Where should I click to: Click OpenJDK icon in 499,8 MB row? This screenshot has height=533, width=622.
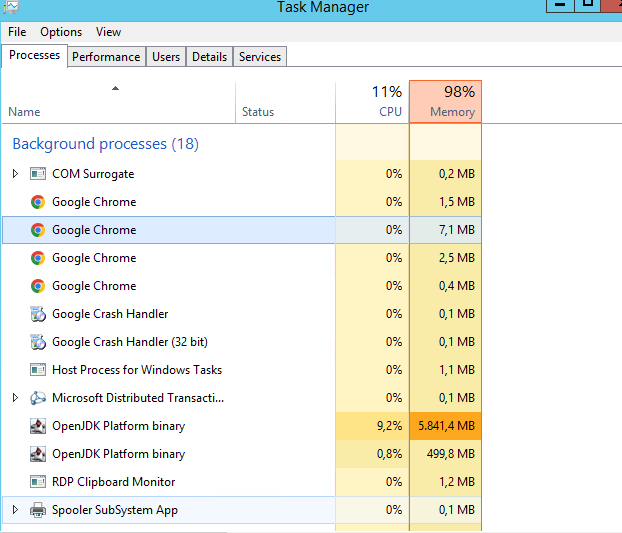coord(38,454)
